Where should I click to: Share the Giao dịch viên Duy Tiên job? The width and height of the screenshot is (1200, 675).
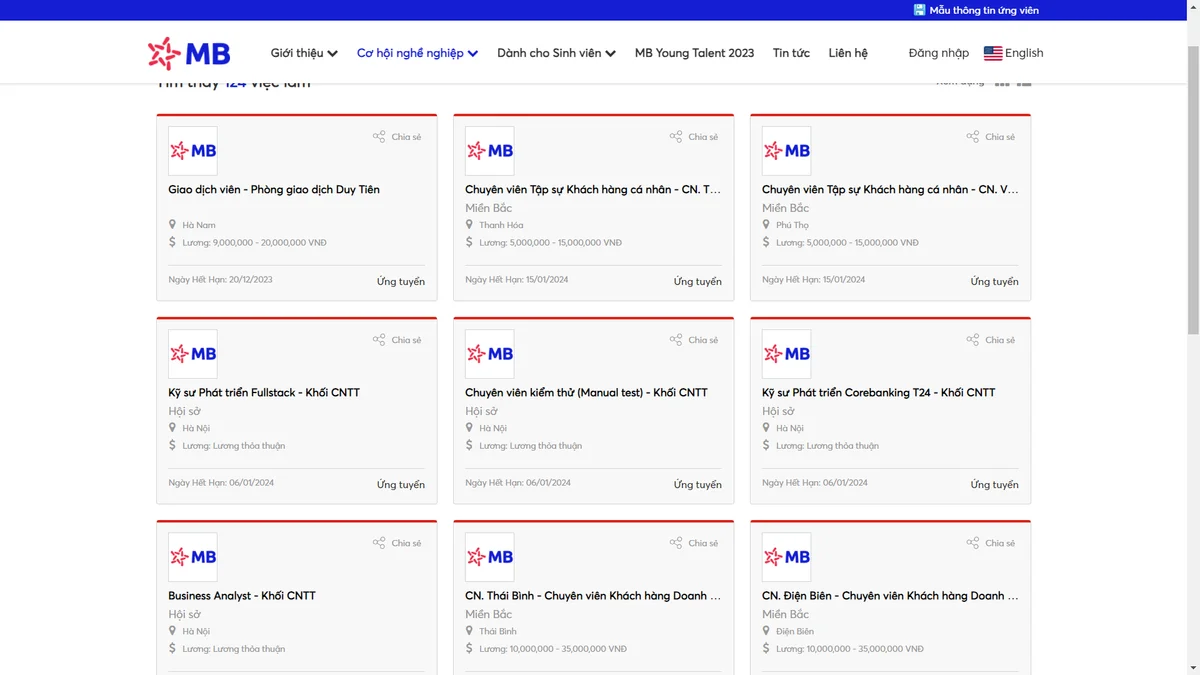point(397,137)
